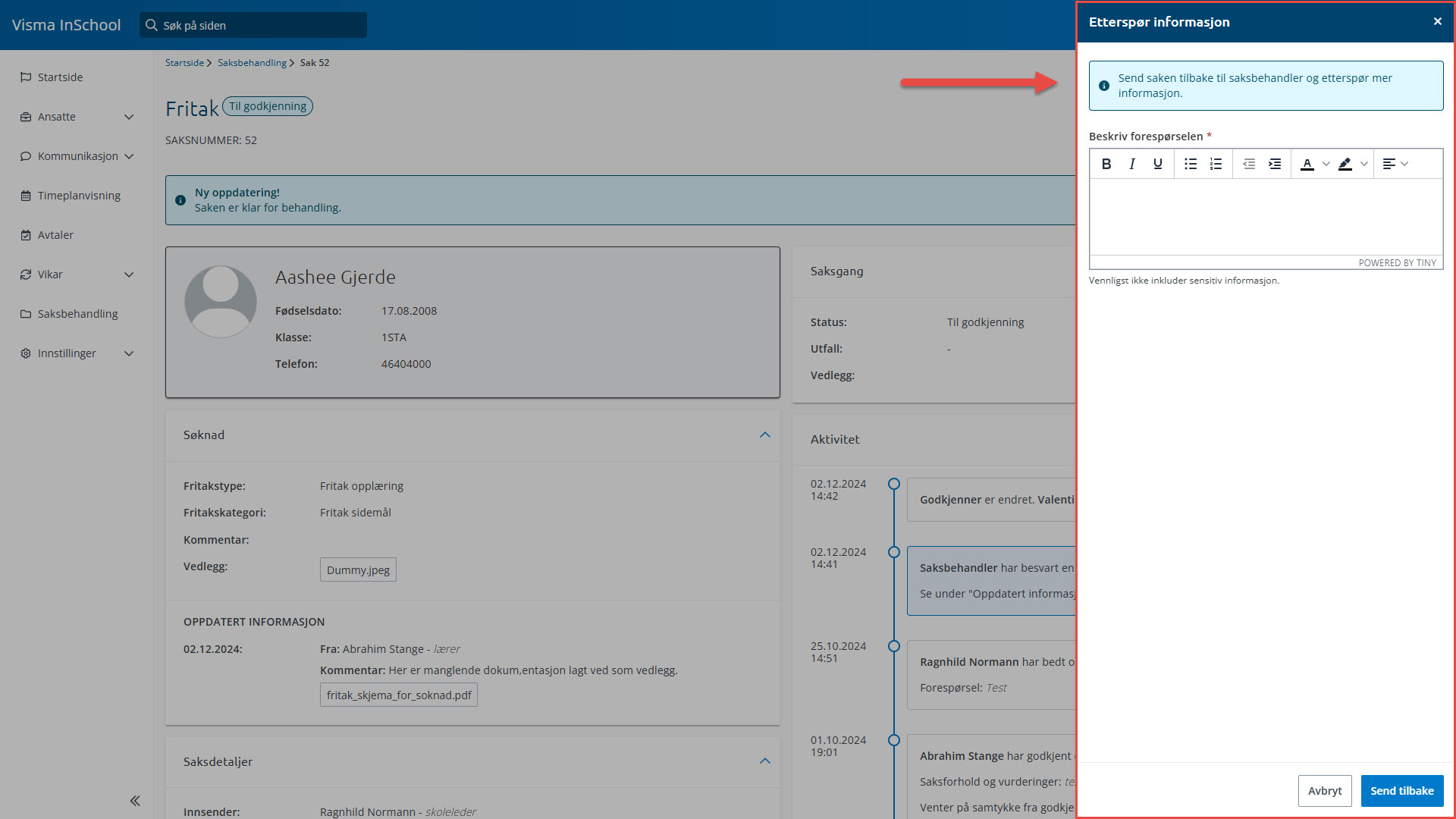Collapse the Saksdetaljer section
Viewport: 1456px width, 819px height.
(764, 761)
